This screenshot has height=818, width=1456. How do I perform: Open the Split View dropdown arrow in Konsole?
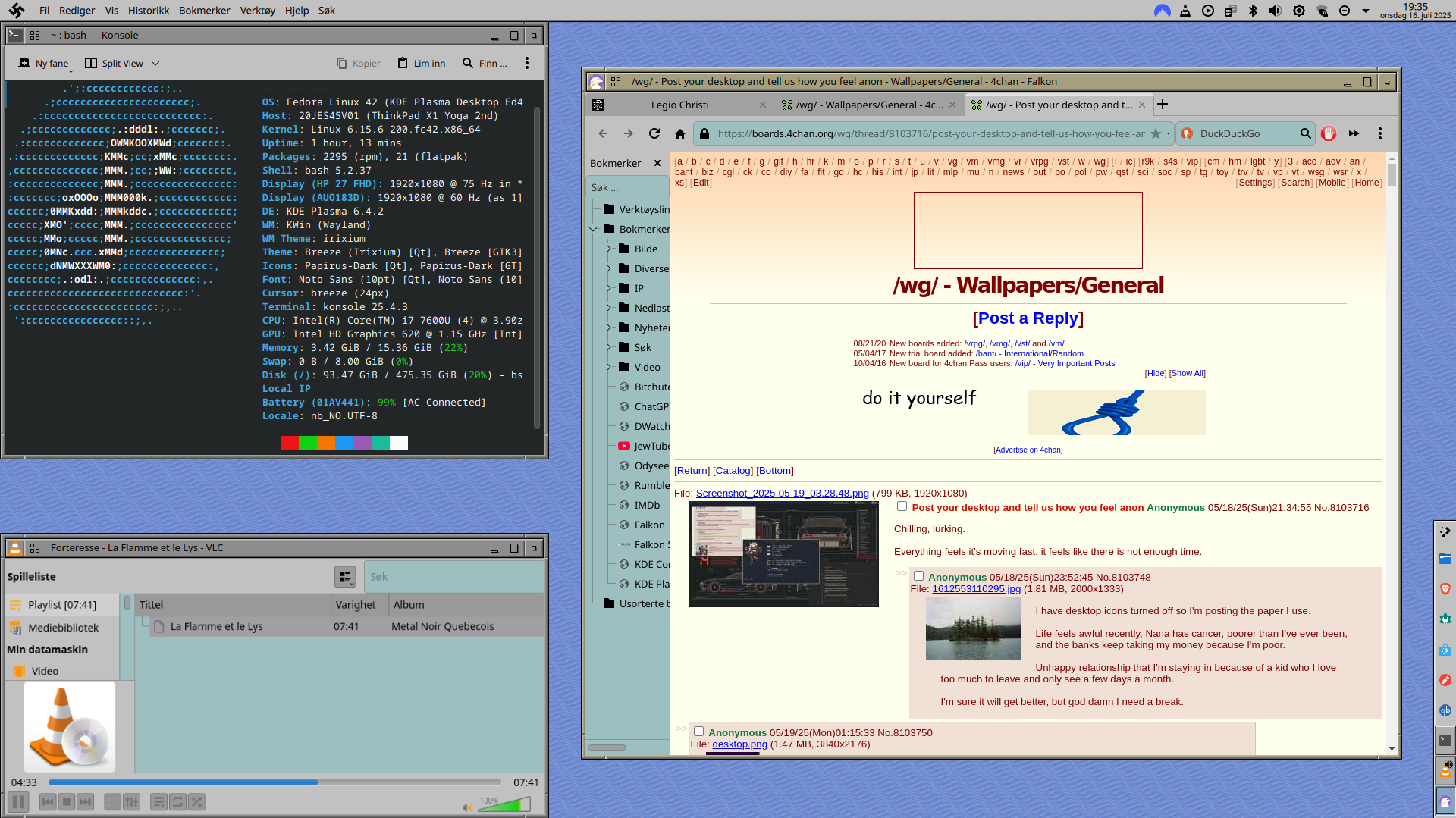(155, 63)
